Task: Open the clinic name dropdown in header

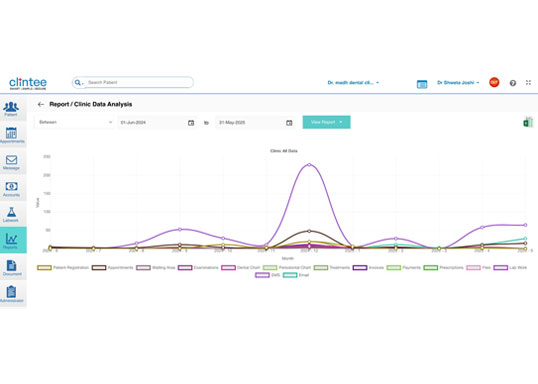Action: click(x=353, y=83)
